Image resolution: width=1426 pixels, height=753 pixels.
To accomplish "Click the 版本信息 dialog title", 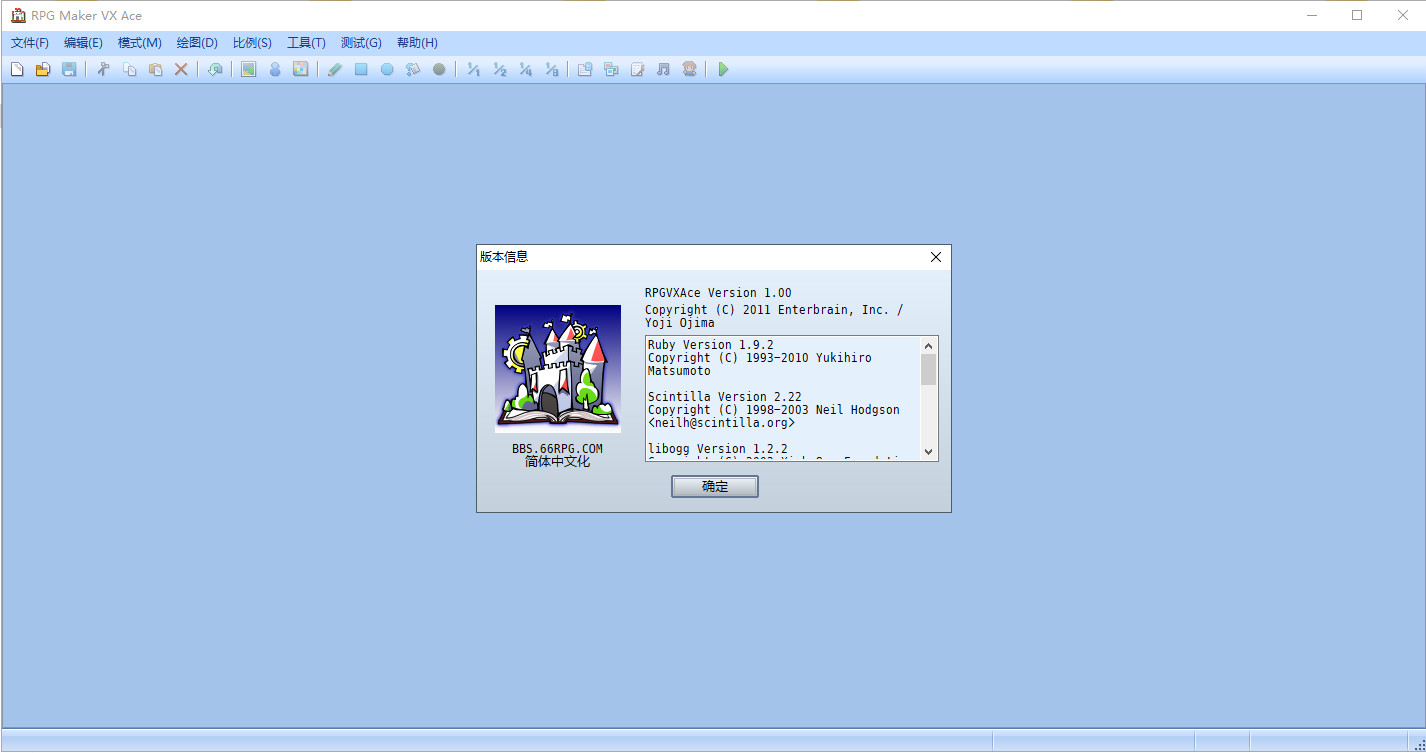I will point(504,257).
